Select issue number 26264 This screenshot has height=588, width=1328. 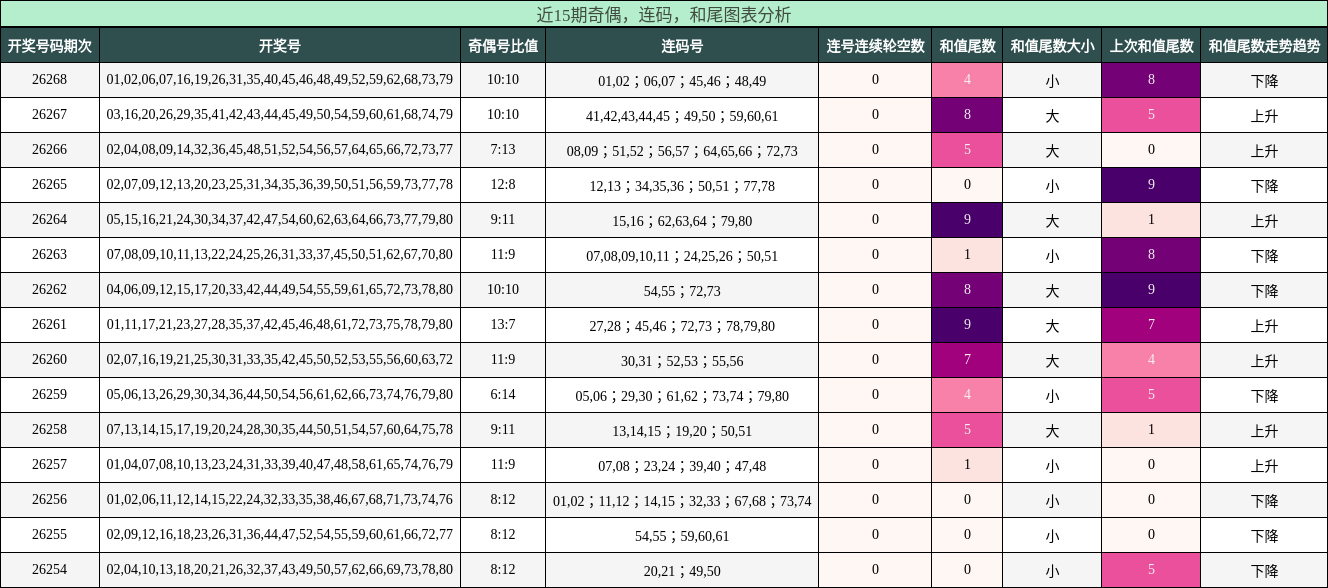(x=50, y=220)
